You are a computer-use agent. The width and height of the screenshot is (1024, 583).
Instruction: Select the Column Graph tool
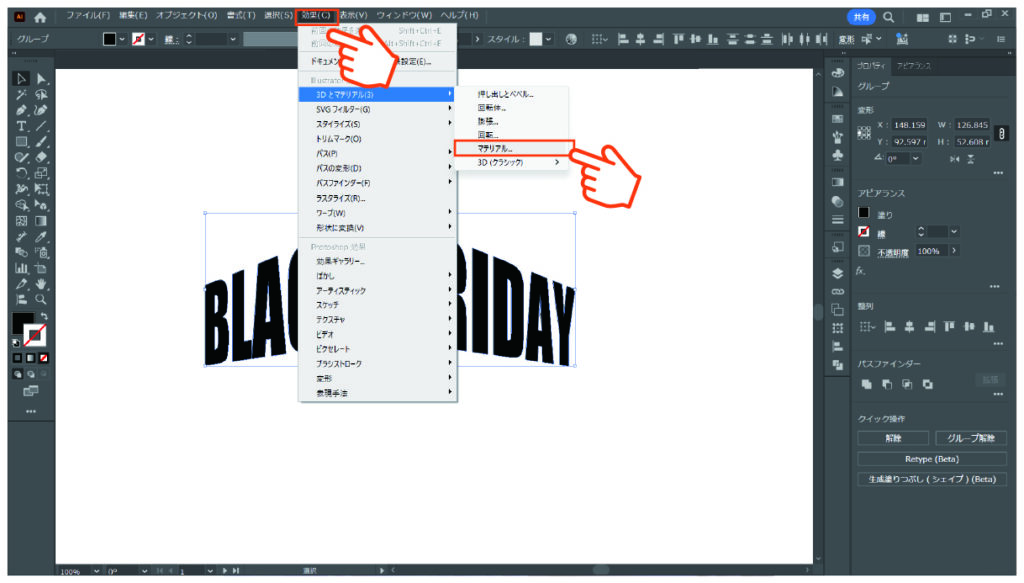(21, 268)
